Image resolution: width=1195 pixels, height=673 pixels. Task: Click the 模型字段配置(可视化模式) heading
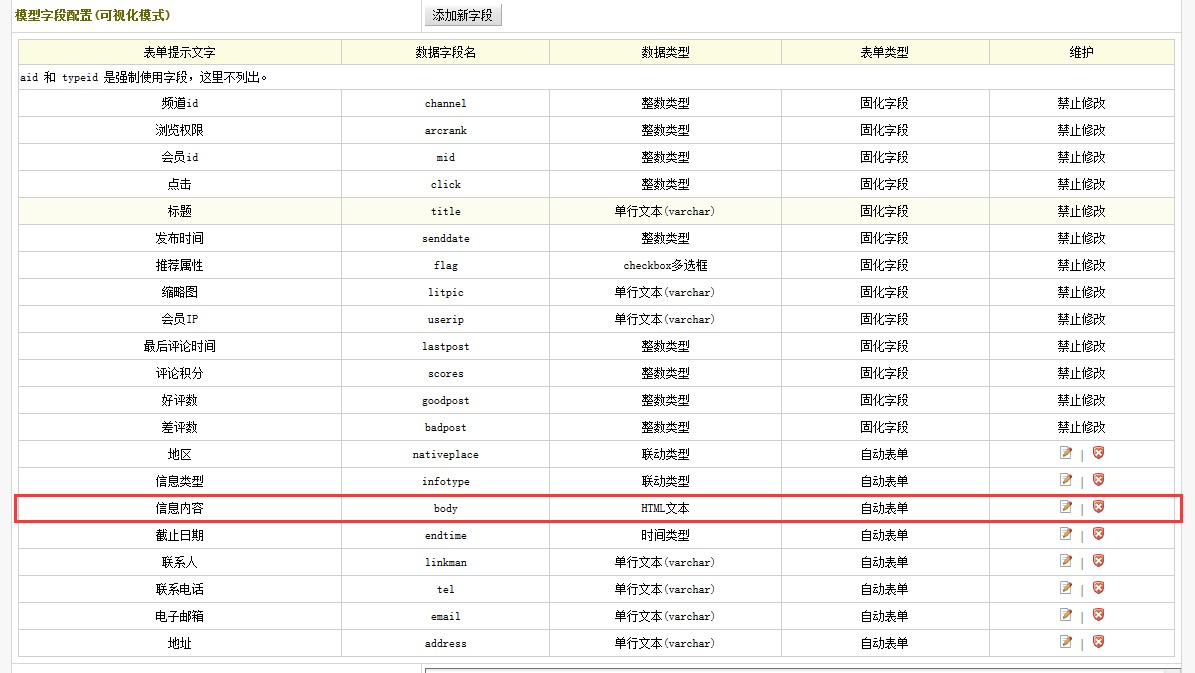point(93,15)
